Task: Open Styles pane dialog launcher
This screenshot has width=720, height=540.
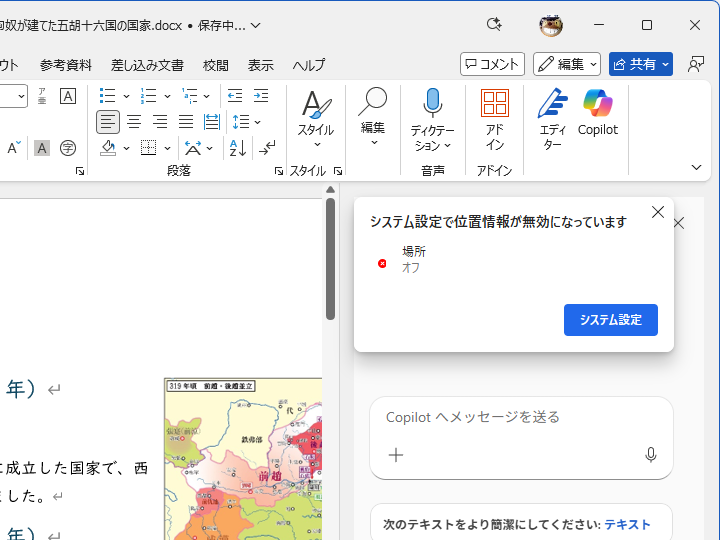Action: 338,171
